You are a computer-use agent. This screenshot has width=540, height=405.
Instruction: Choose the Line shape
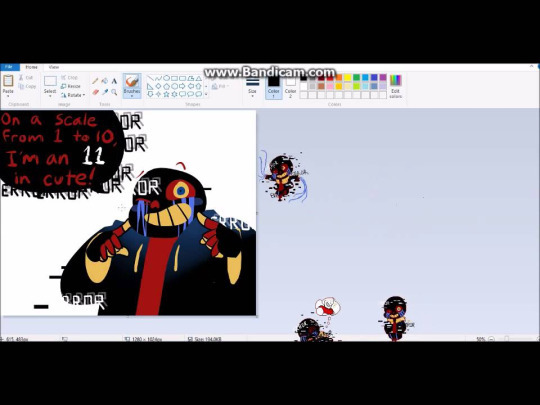point(150,79)
